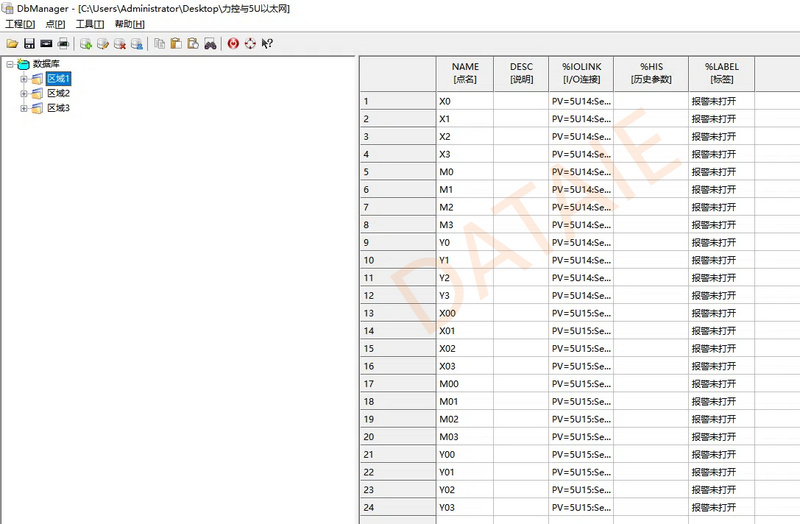Image resolution: width=800 pixels, height=524 pixels.
Task: Click the NAME [点名] column header
Action: click(x=465, y=73)
